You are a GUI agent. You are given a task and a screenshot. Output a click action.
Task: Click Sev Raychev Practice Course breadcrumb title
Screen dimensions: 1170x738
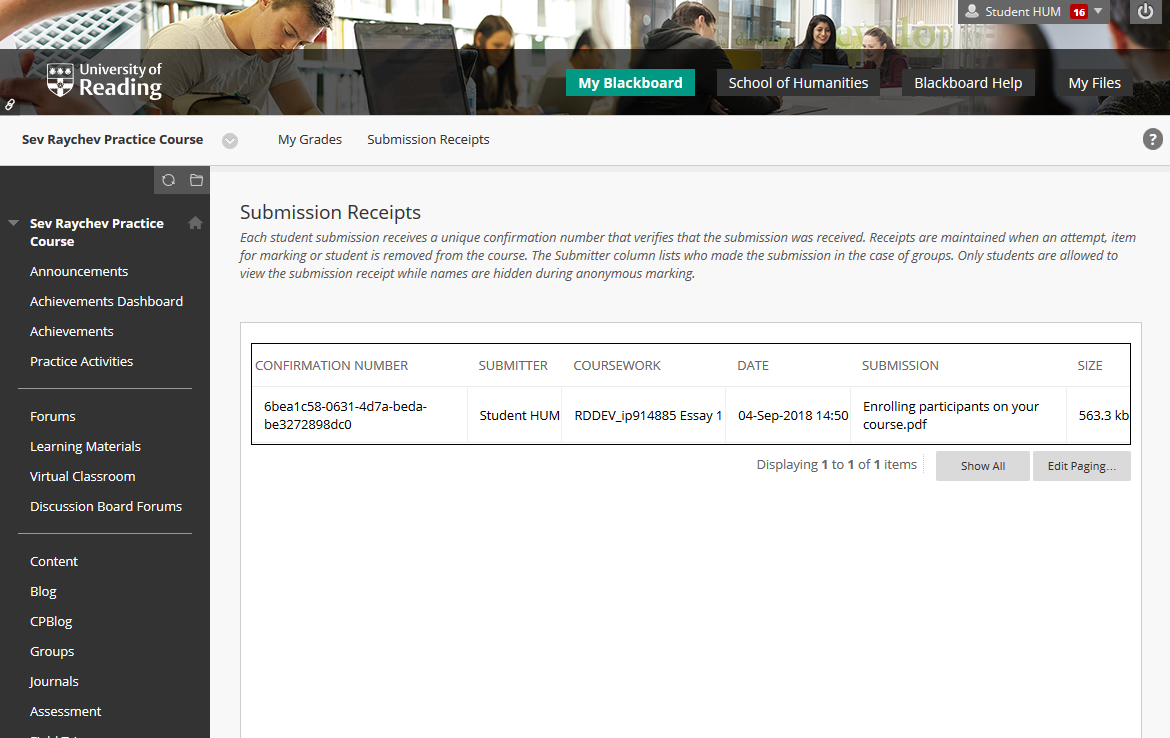113,140
